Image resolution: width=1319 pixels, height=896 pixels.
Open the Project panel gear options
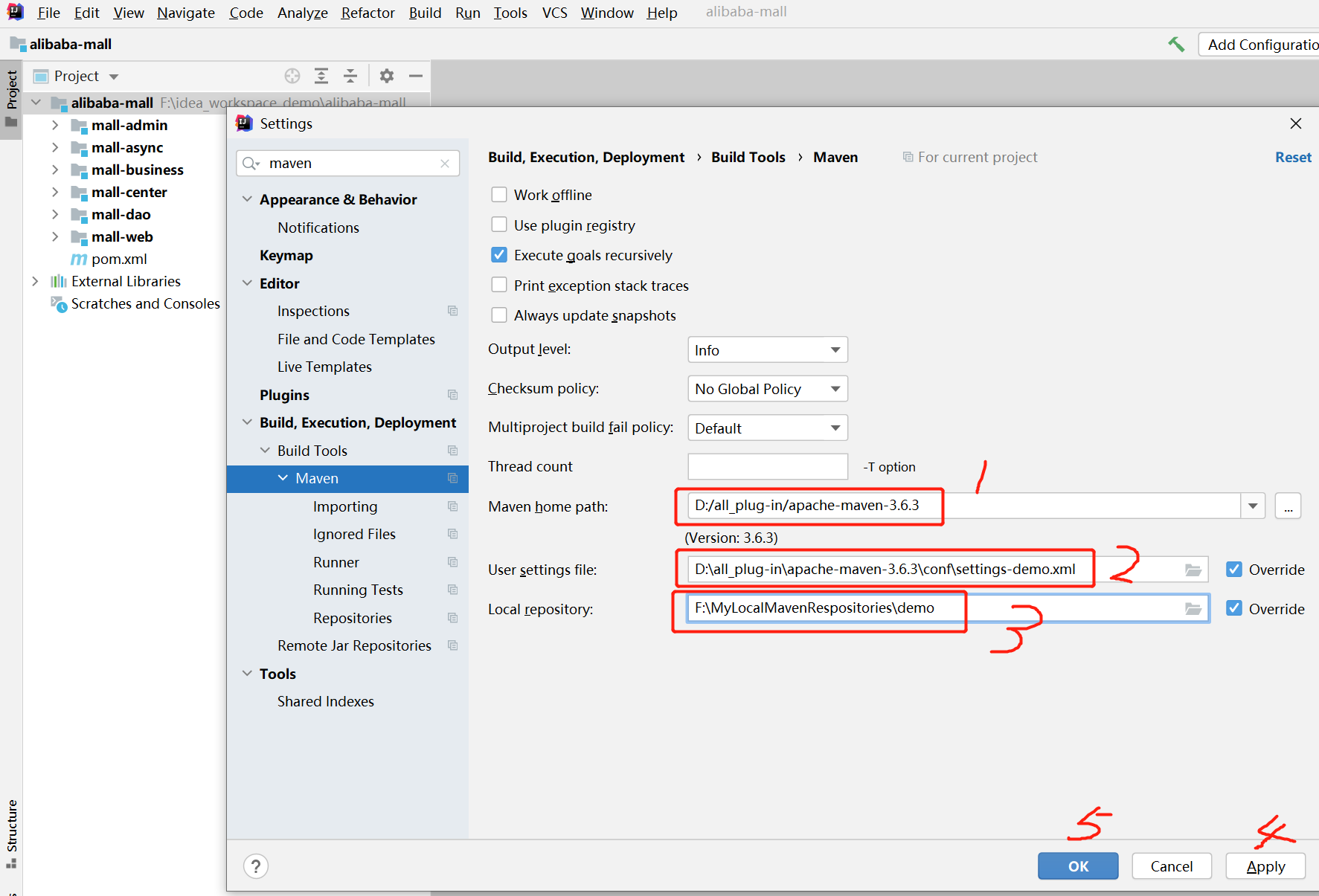pos(387,76)
